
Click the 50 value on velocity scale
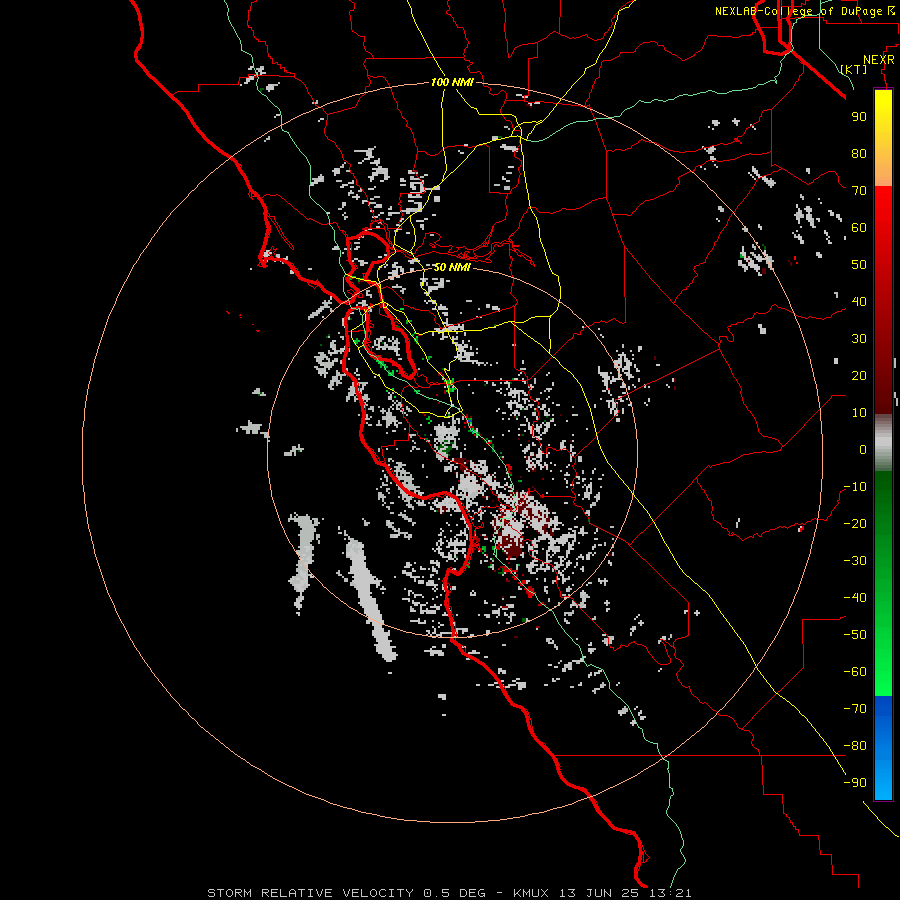859,265
